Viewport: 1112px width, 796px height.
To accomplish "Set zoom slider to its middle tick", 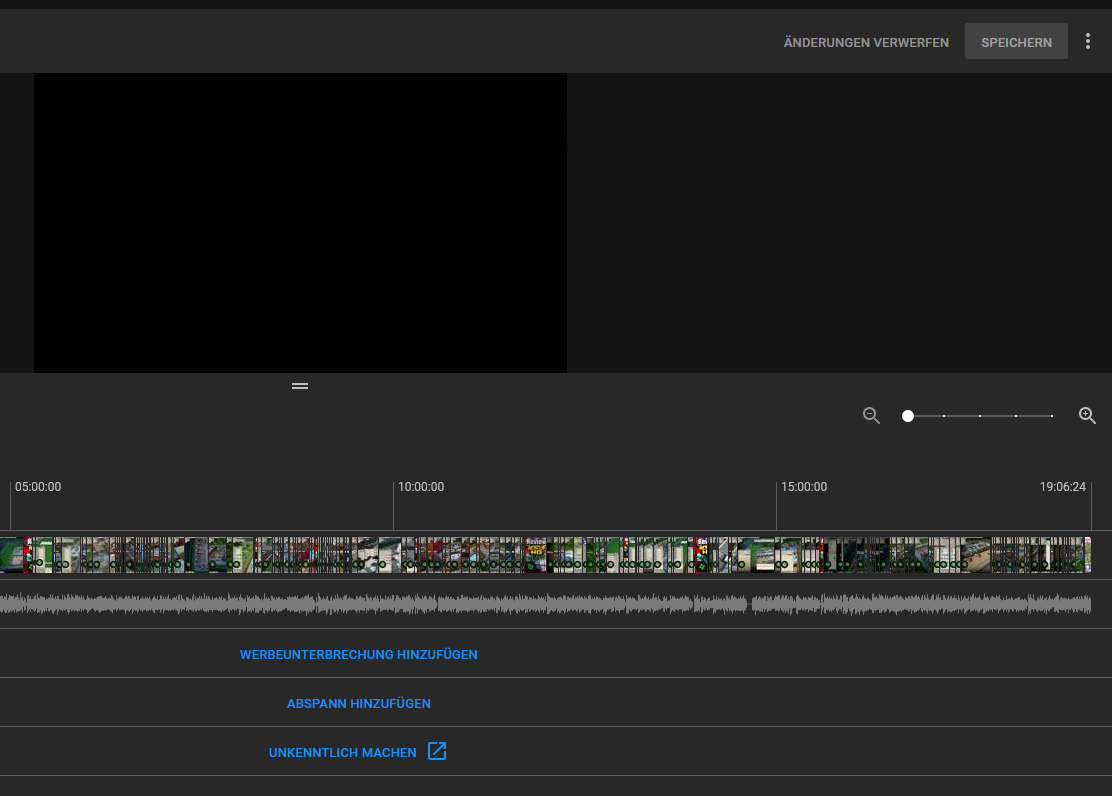I will tap(980, 416).
